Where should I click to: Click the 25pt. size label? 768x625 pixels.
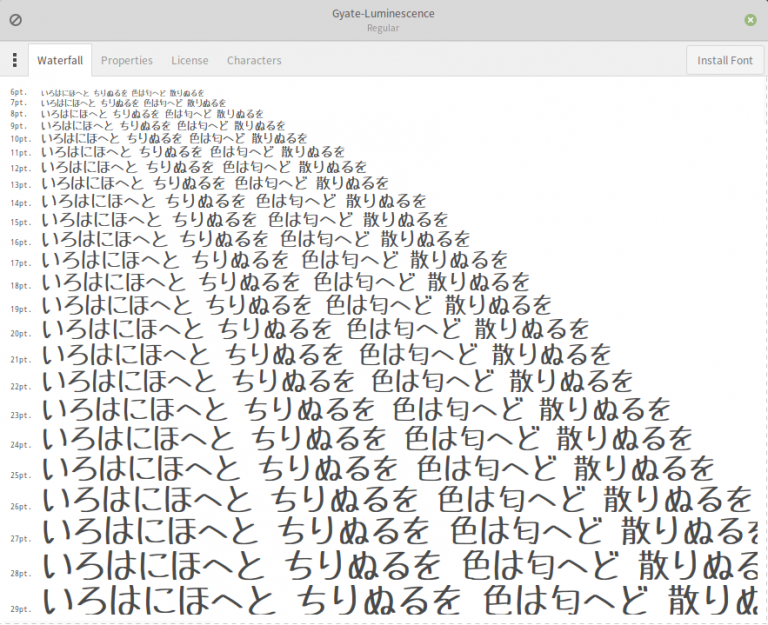tap(21, 475)
